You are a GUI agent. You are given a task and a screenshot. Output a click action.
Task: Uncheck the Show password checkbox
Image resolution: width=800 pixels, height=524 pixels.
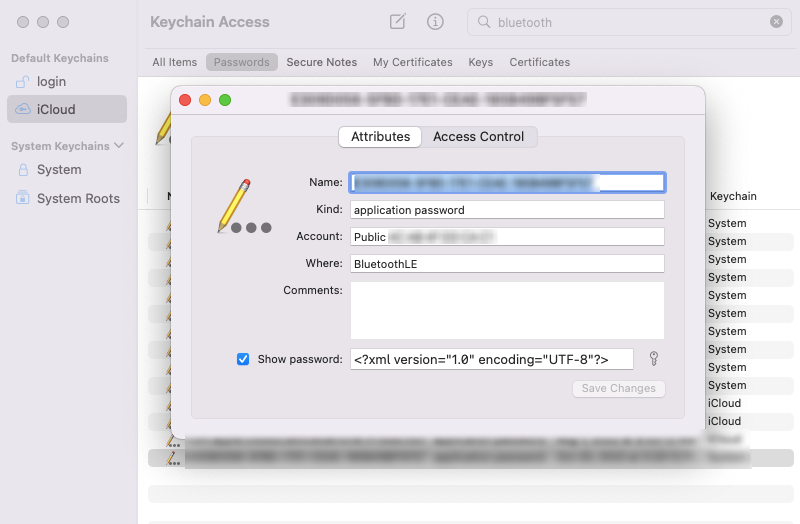[x=243, y=359]
